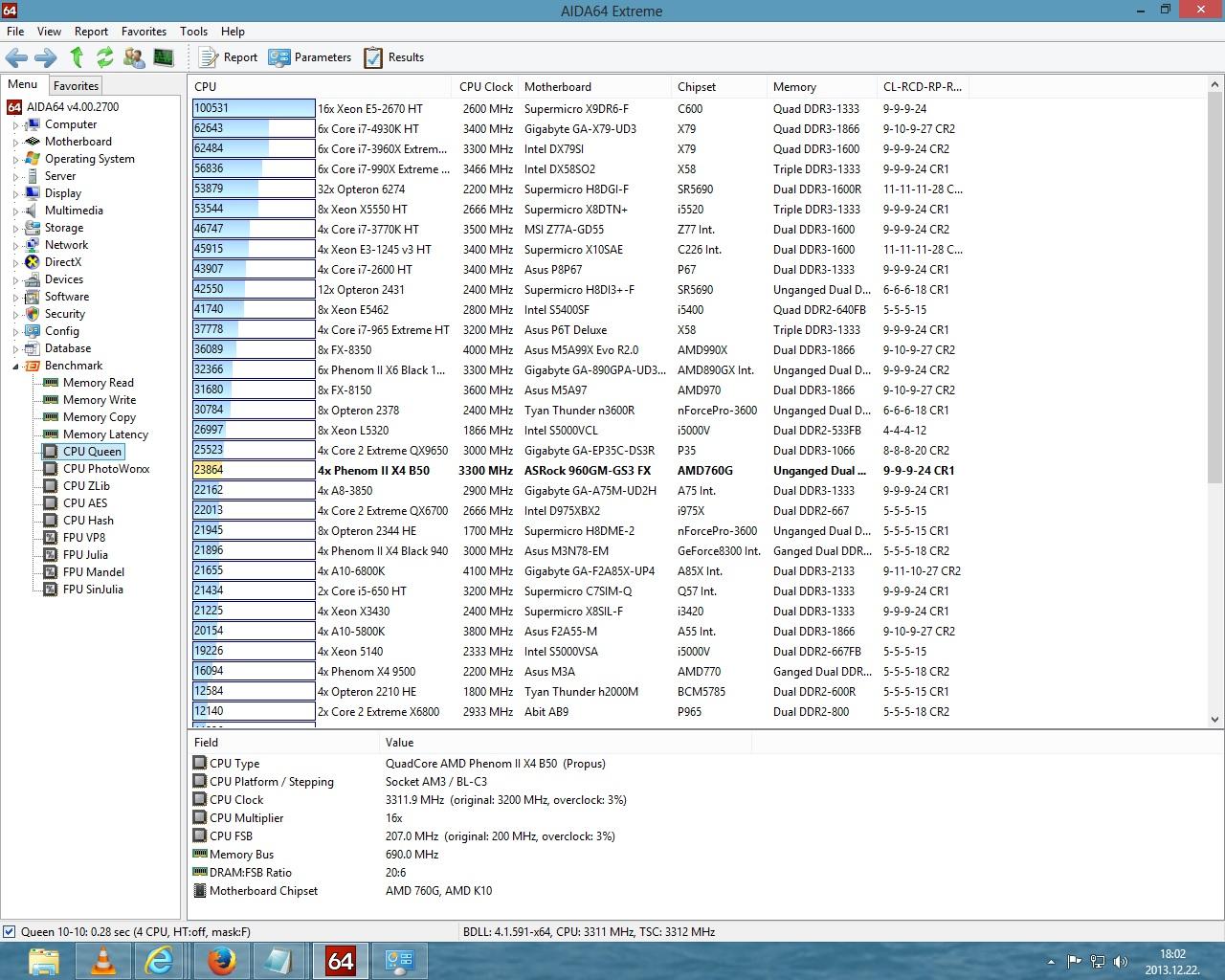
Task: Select CPU PhotoWorxx benchmark
Action: pyautogui.click(x=106, y=469)
